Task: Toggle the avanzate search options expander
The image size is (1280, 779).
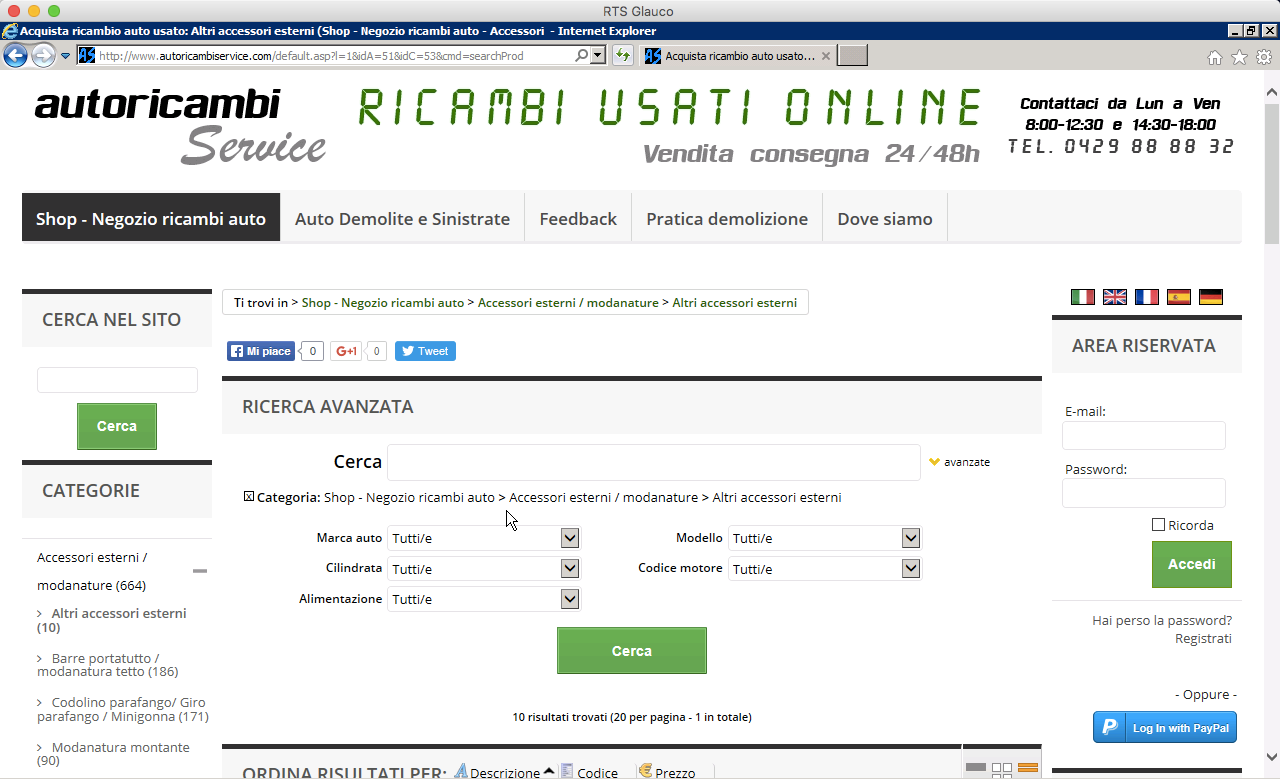Action: tap(960, 462)
